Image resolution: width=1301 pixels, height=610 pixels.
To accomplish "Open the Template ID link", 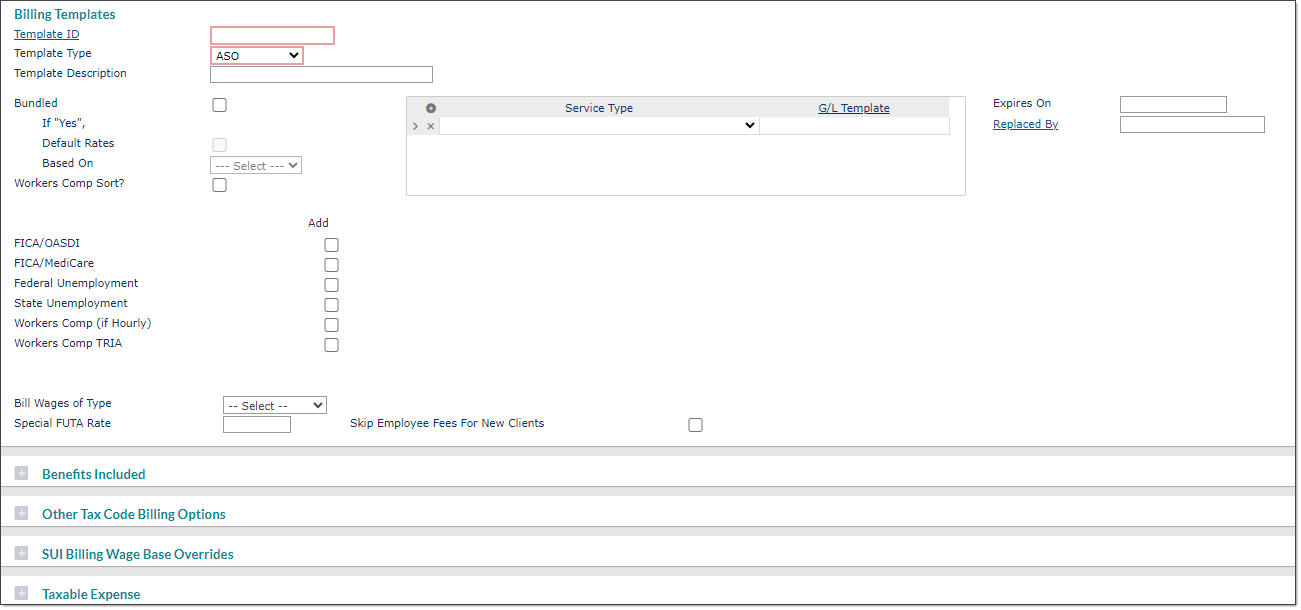I will (x=46, y=33).
